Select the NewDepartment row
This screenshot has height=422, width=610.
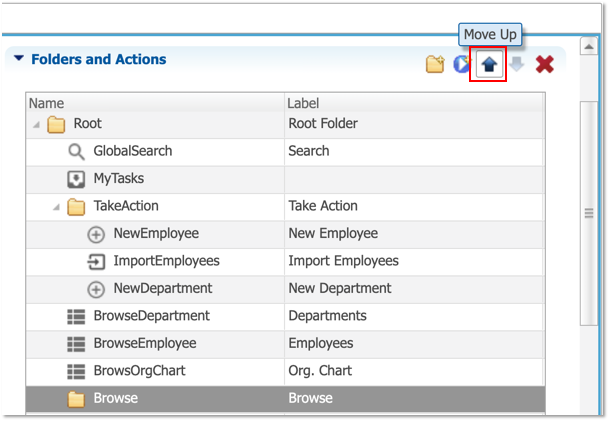tap(285, 289)
